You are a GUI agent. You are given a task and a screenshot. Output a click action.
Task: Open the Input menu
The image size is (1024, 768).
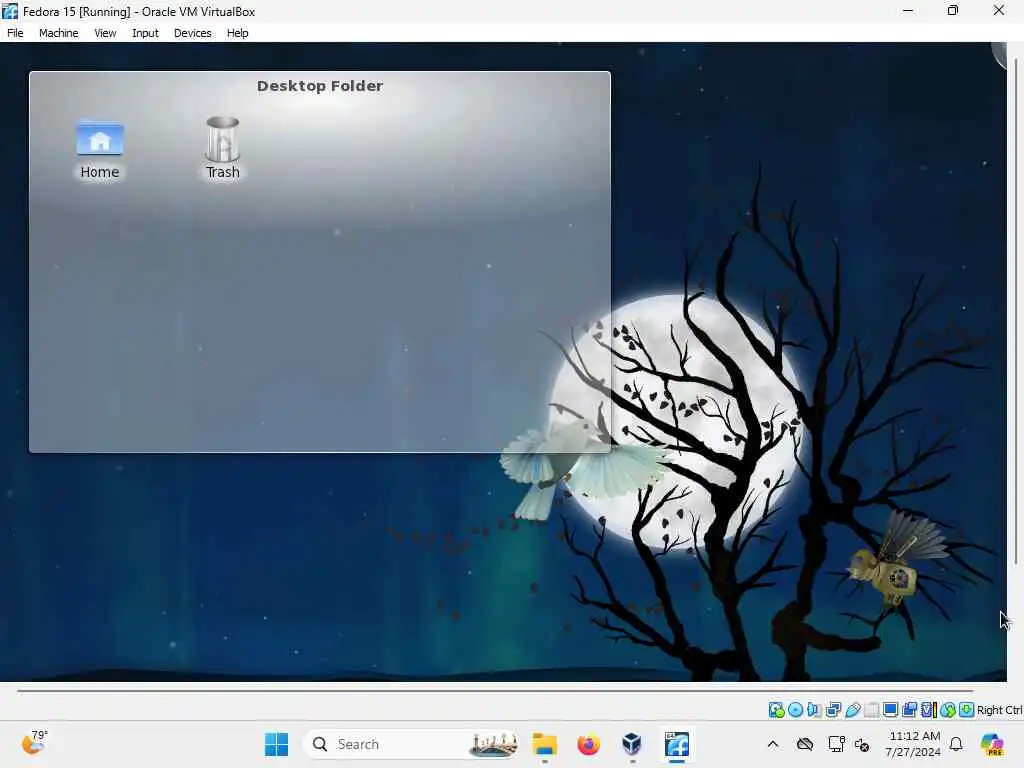[x=145, y=33]
